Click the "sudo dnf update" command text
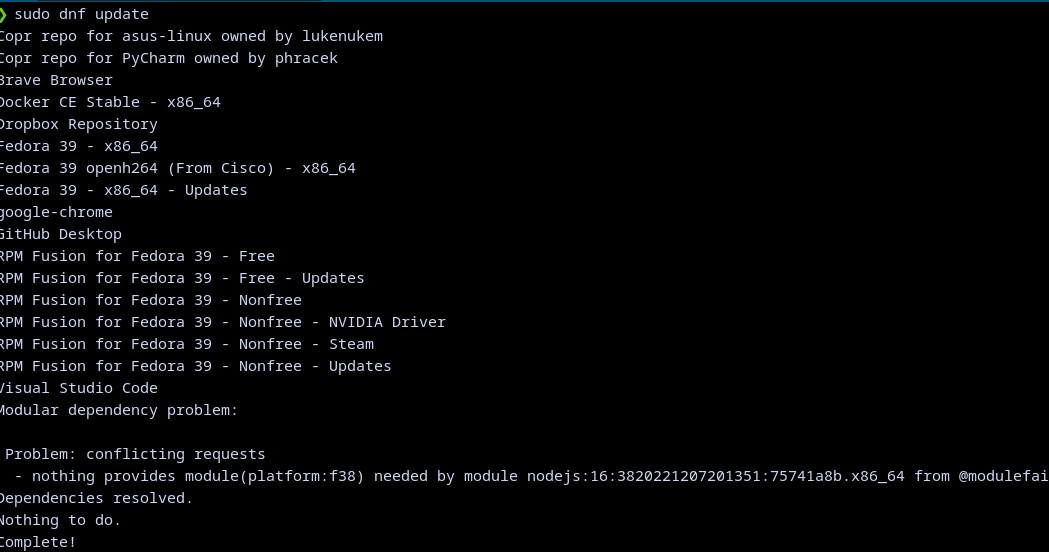The image size is (1049, 552). [x=81, y=14]
